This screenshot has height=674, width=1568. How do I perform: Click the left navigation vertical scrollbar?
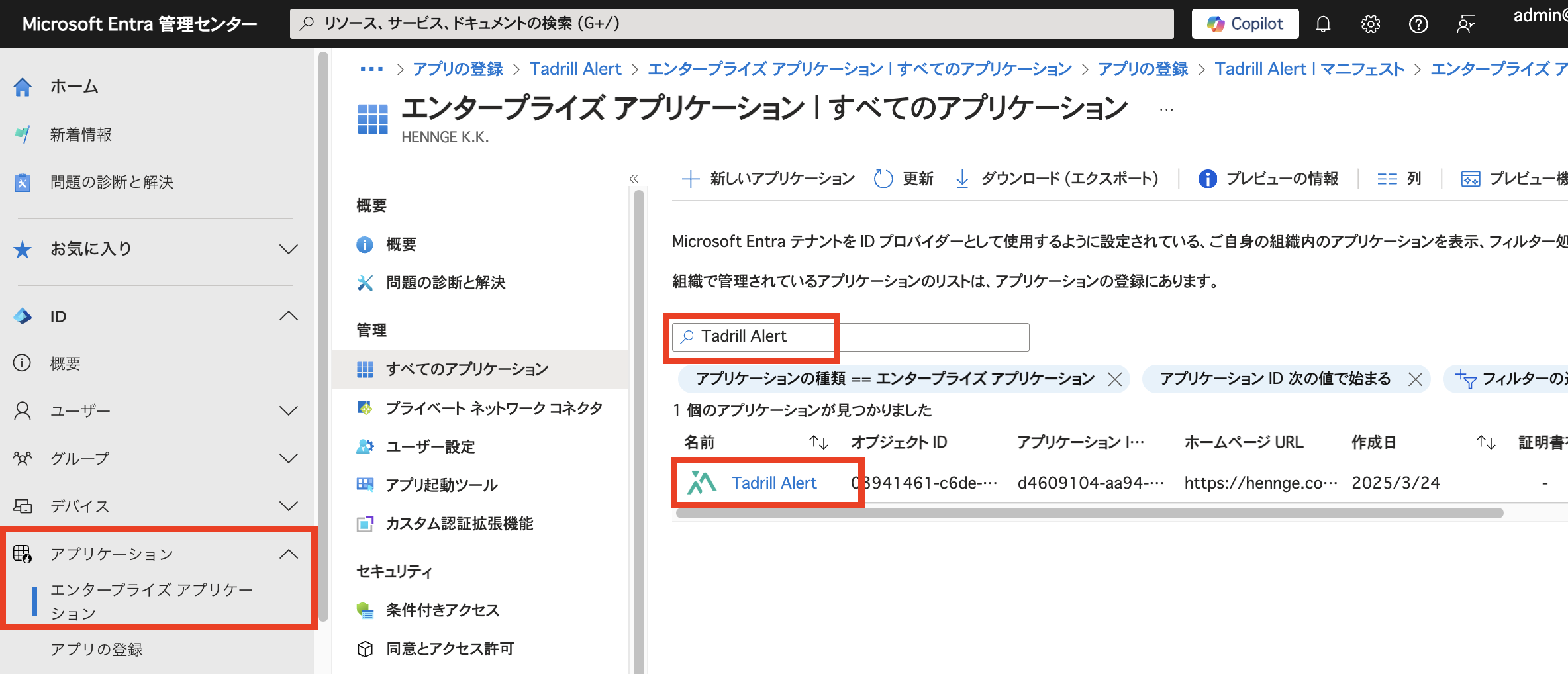click(323, 338)
